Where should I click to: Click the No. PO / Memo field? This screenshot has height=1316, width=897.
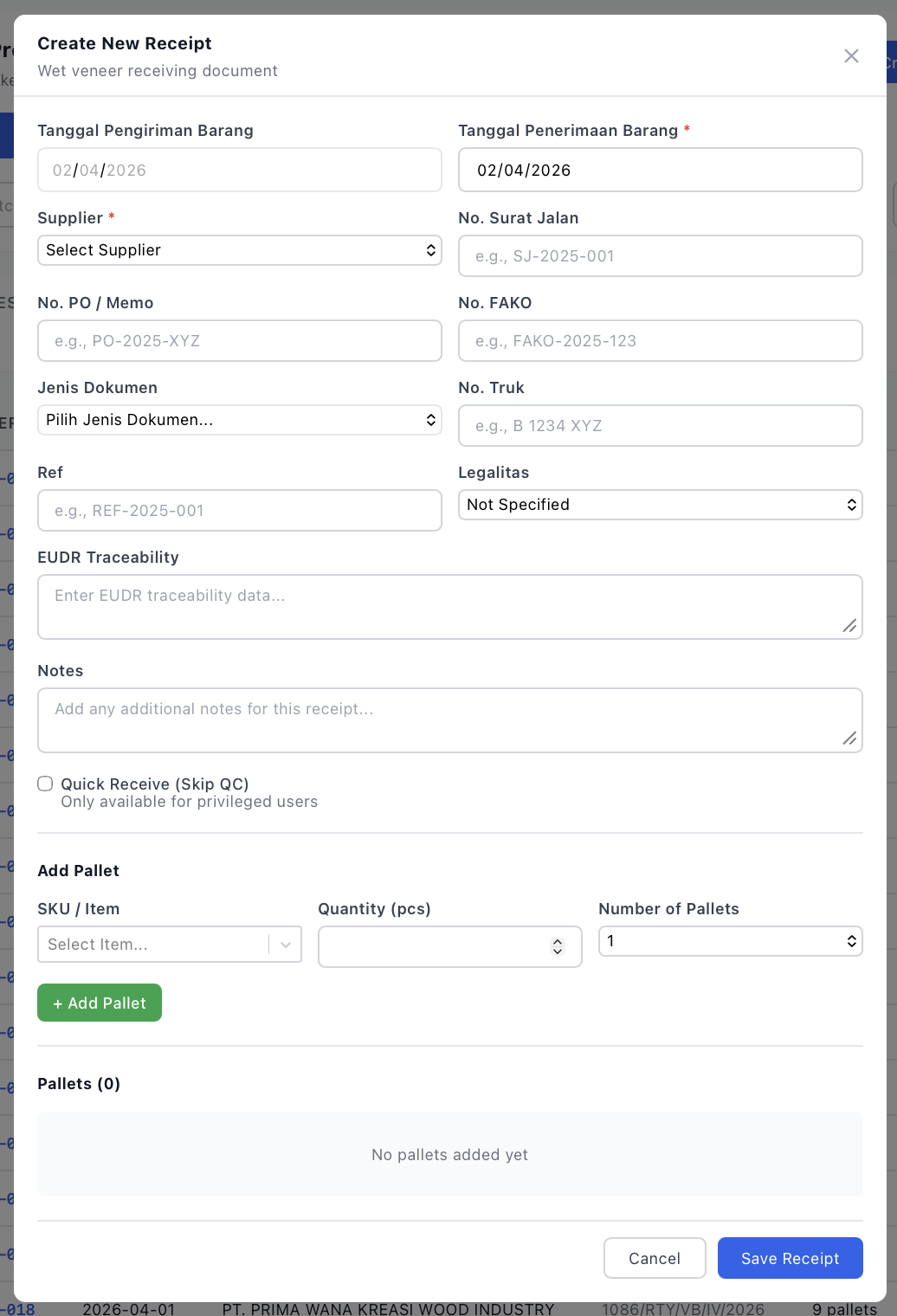pyautogui.click(x=240, y=341)
